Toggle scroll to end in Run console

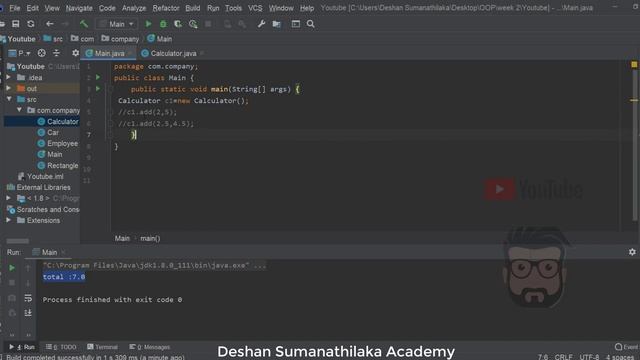coord(28,313)
